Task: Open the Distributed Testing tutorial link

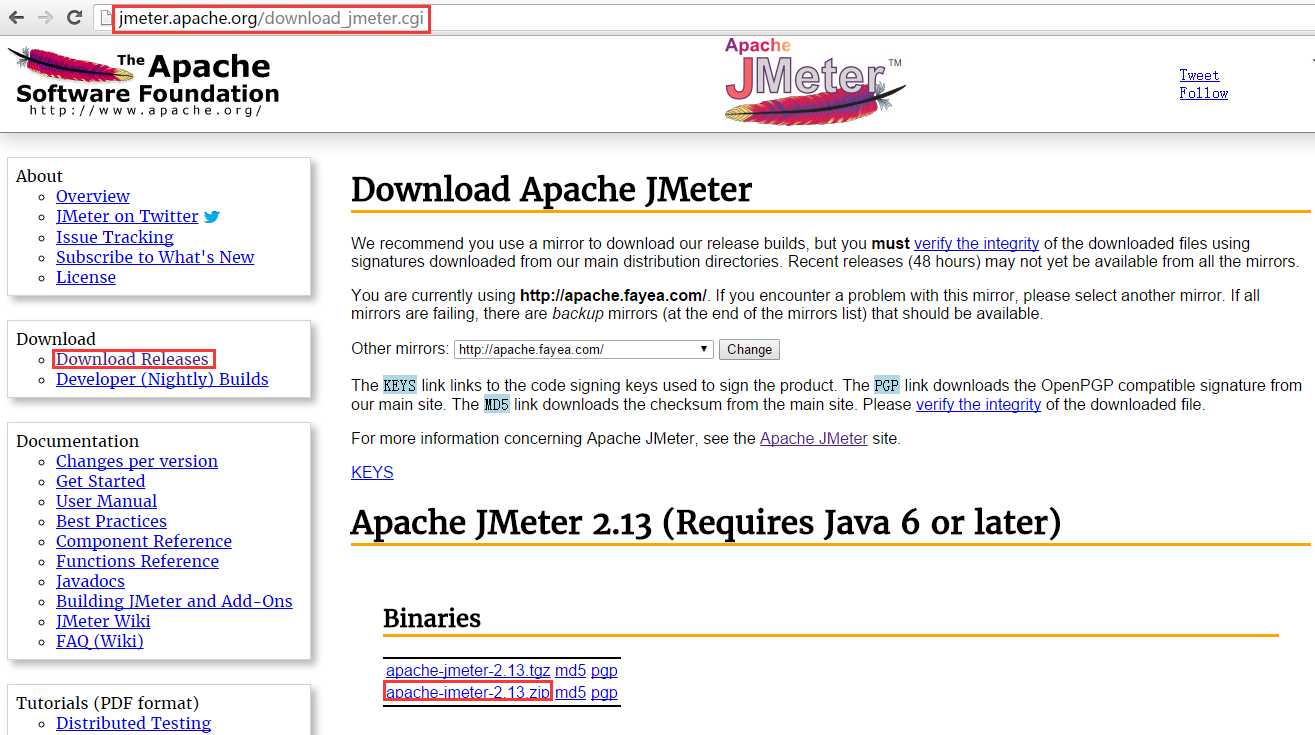Action: (134, 723)
